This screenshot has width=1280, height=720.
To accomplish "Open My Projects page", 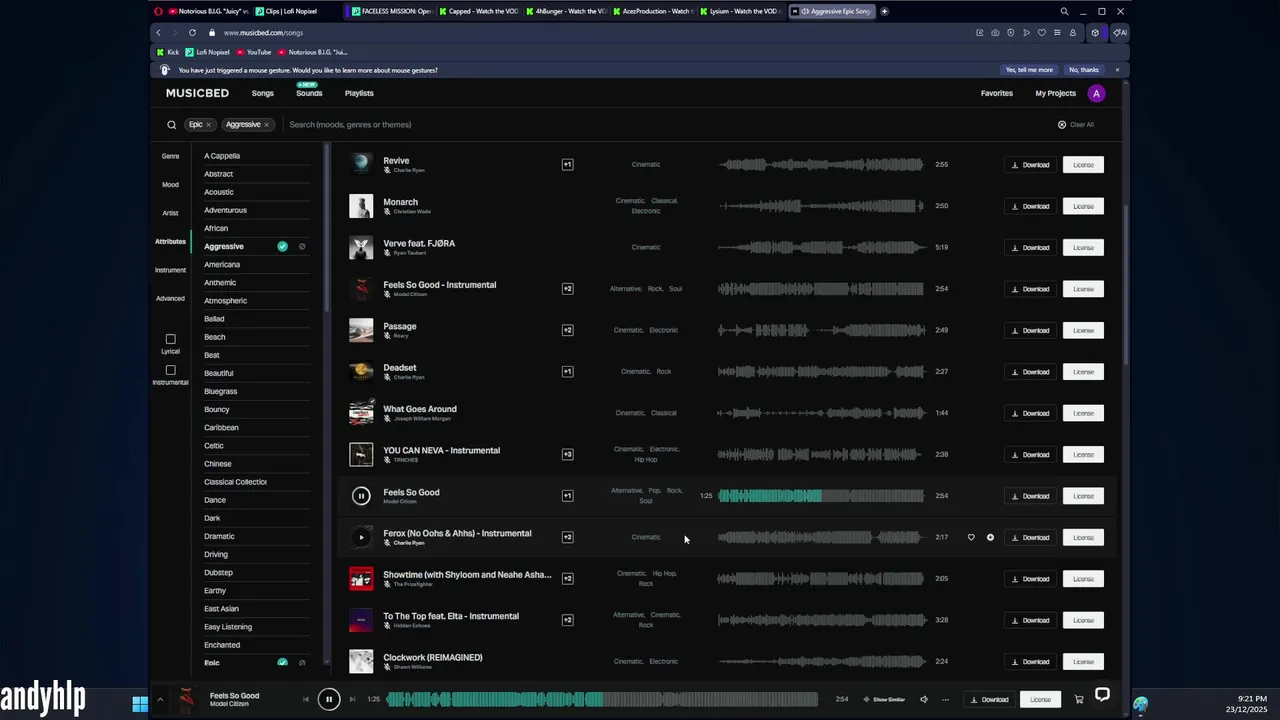I will [x=1055, y=93].
